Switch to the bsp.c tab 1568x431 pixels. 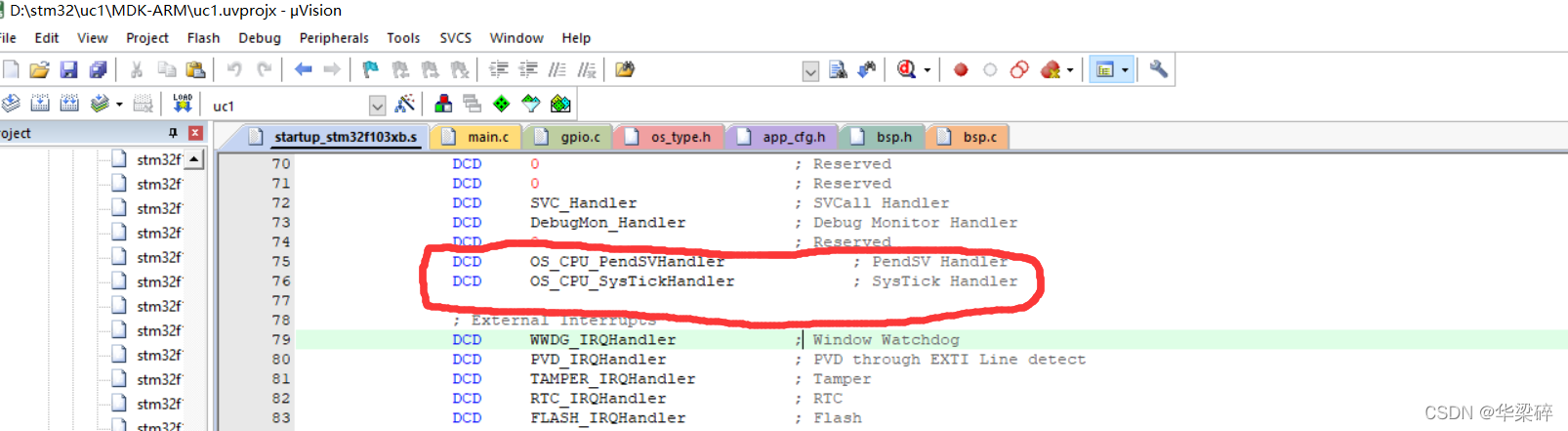click(969, 137)
